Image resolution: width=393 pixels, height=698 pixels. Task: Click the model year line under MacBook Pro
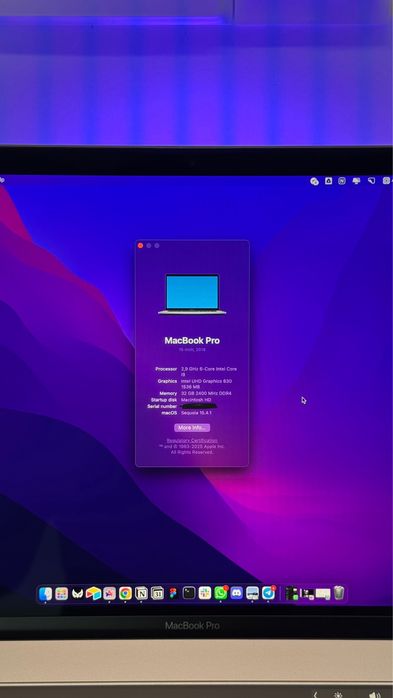(x=192, y=350)
